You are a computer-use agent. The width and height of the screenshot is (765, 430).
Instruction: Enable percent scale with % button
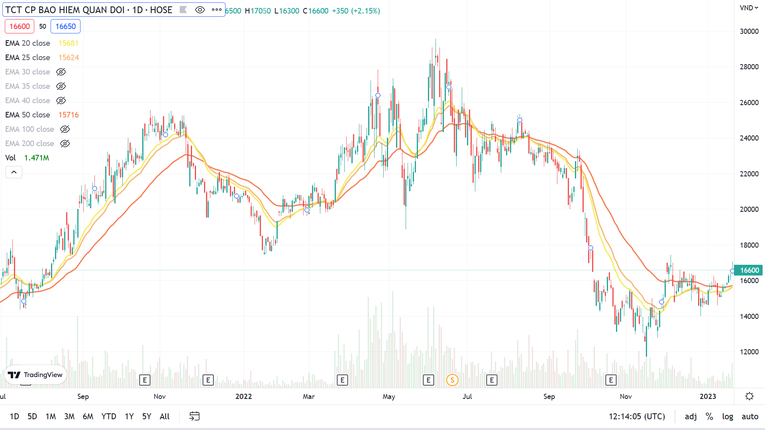[x=709, y=416]
